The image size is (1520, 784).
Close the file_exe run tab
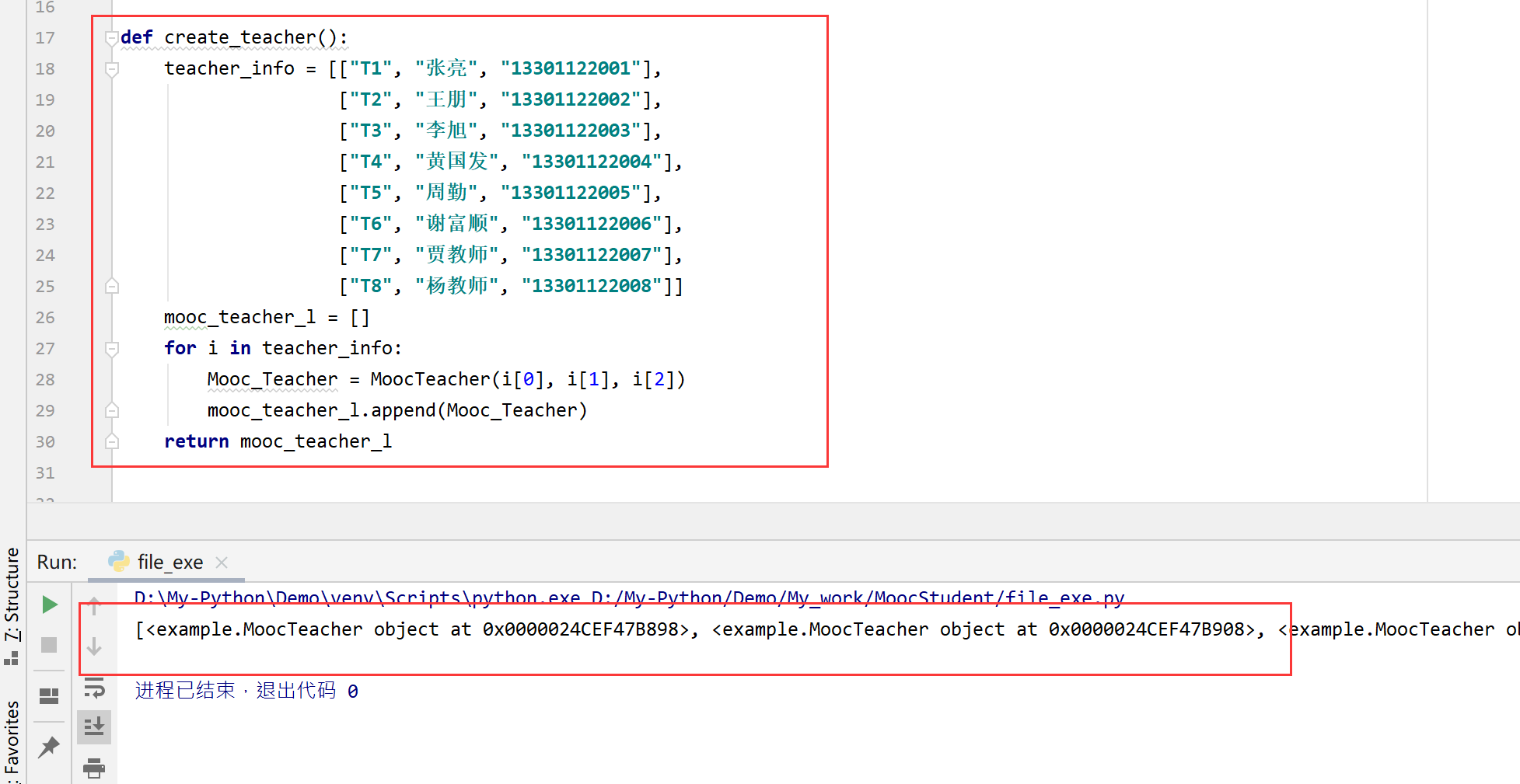coord(222,562)
